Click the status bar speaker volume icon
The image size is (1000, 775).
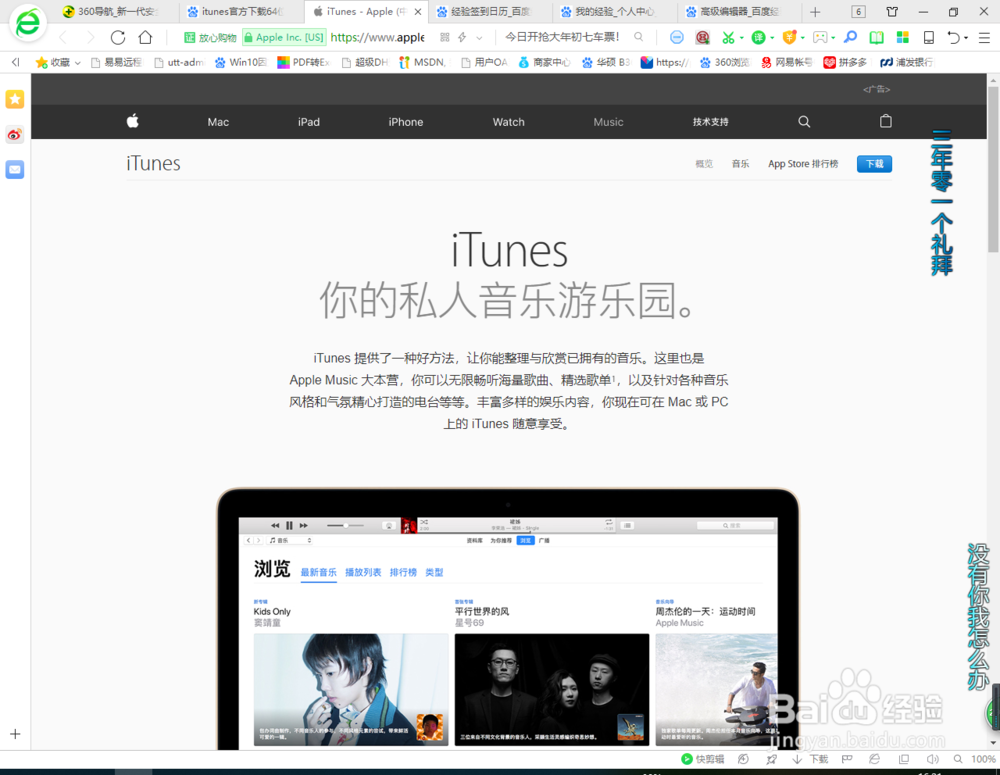932,759
